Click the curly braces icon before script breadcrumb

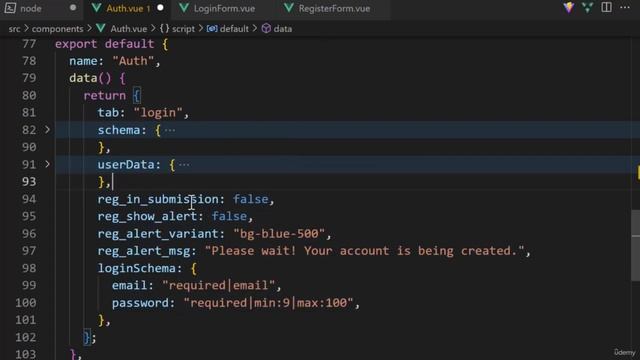(x=164, y=29)
